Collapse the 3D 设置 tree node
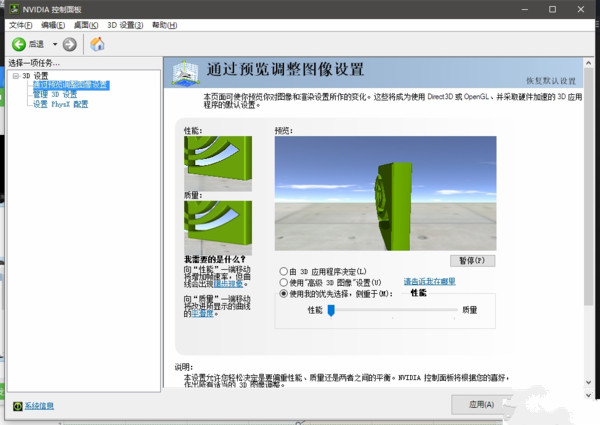Screen dimensions: 600x425 point(15,76)
